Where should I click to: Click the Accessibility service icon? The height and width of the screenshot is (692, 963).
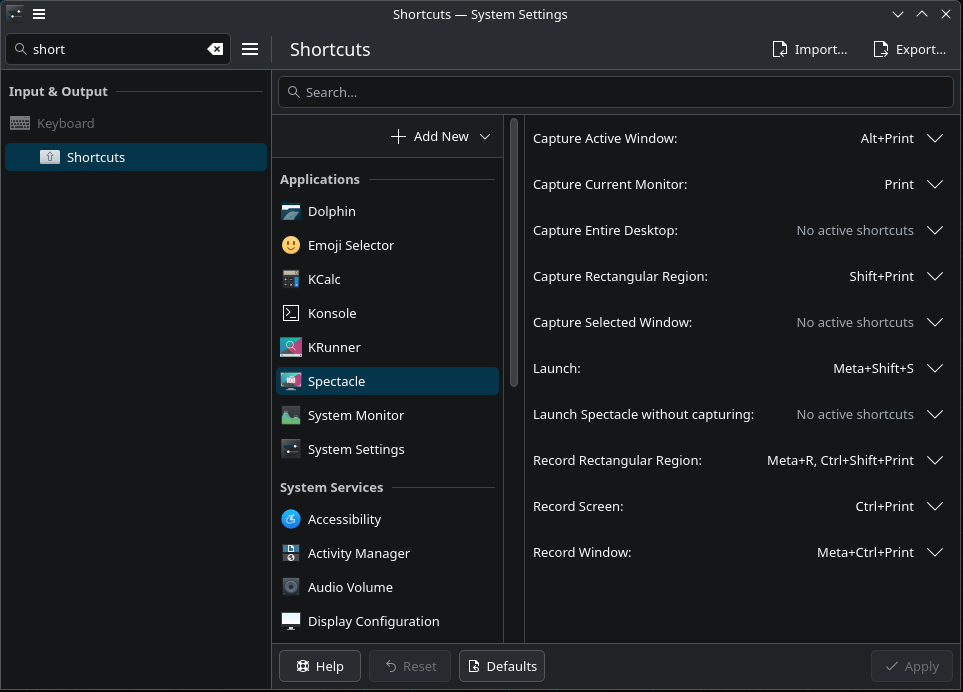(x=290, y=519)
